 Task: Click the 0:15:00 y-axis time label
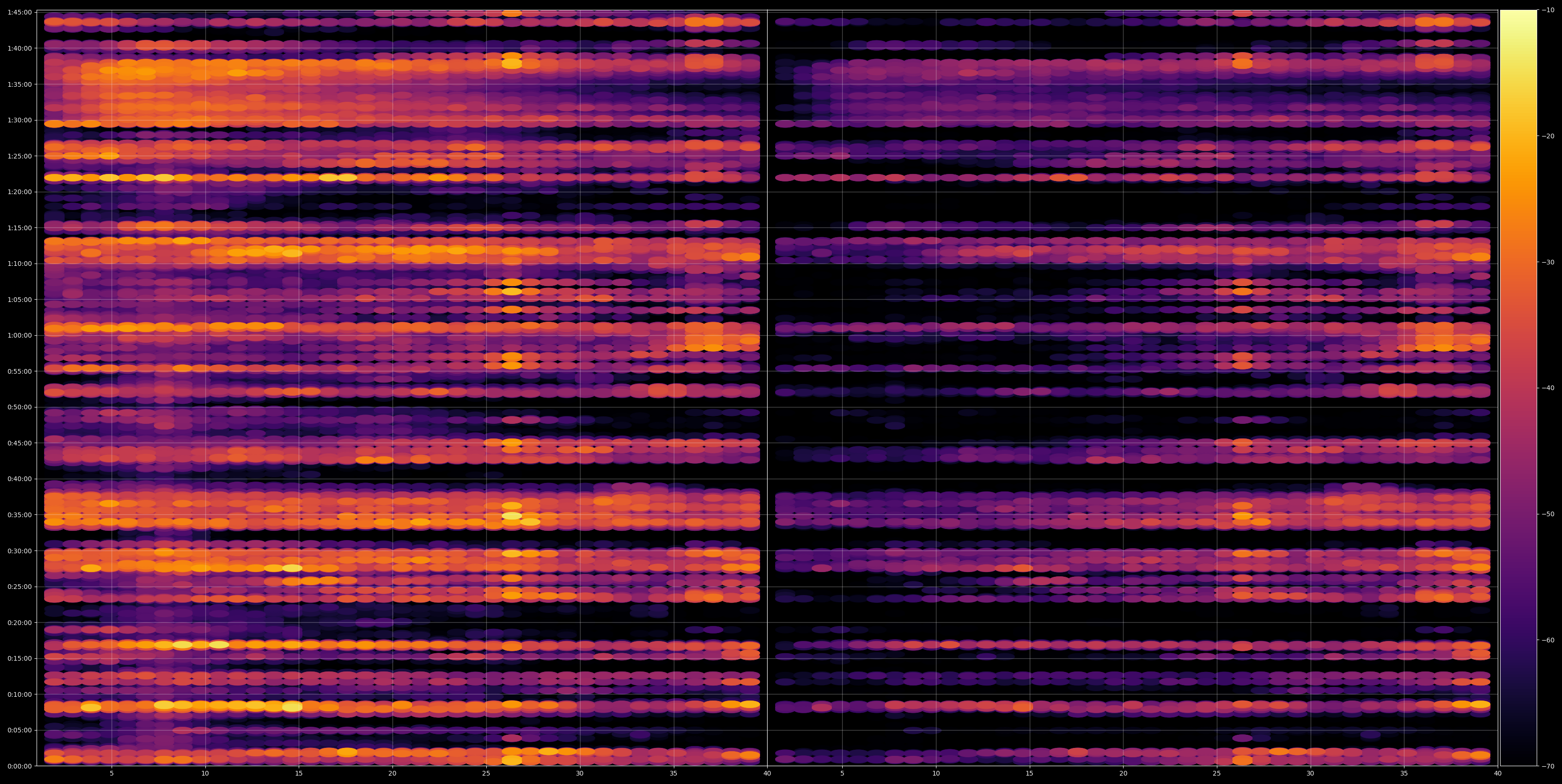(x=19, y=658)
